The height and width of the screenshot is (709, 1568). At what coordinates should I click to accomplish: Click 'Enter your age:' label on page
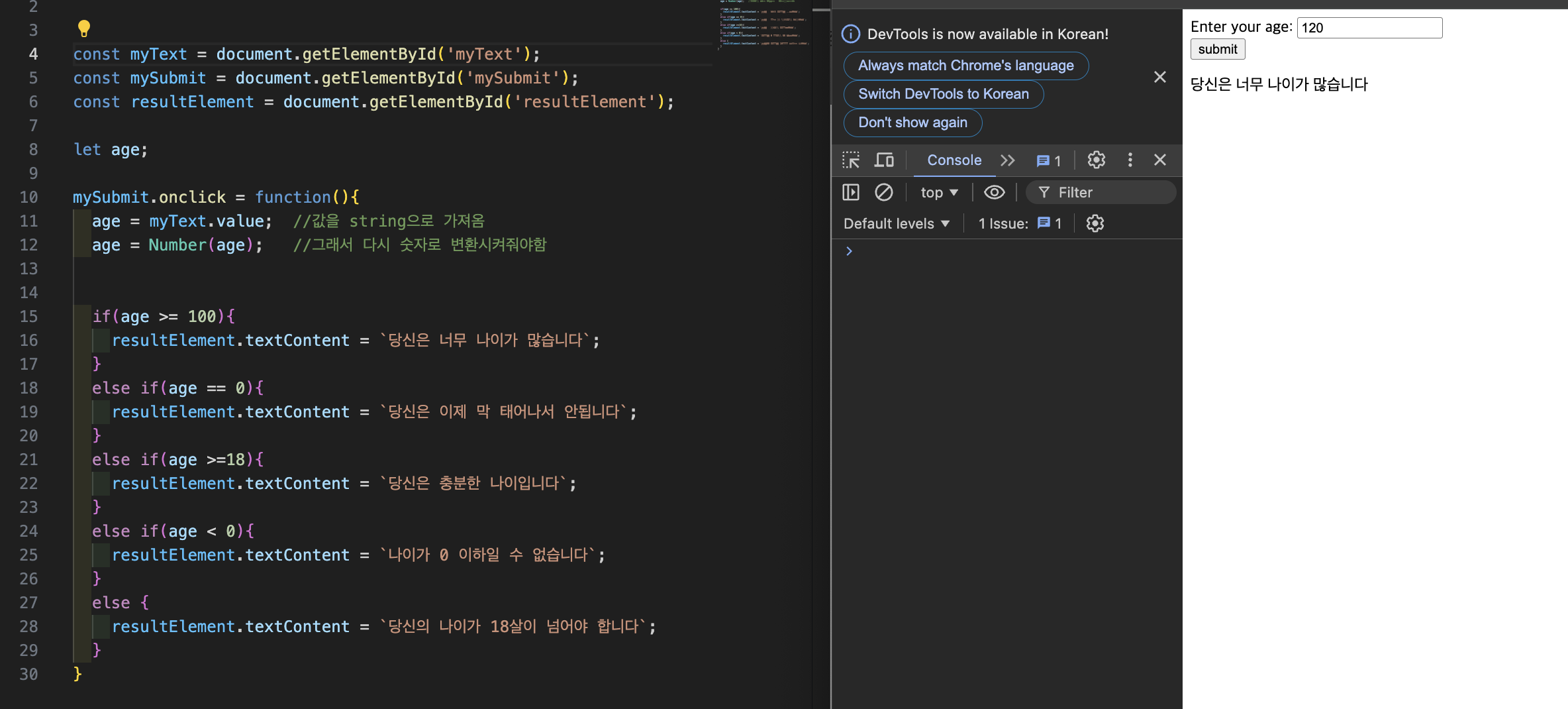[1241, 27]
